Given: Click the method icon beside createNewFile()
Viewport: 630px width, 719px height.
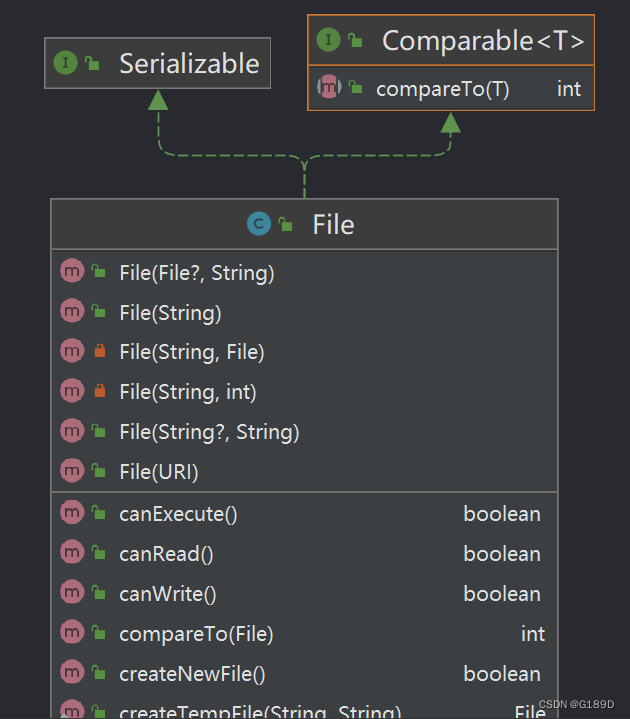Looking at the screenshot, I should pyautogui.click(x=72, y=673).
